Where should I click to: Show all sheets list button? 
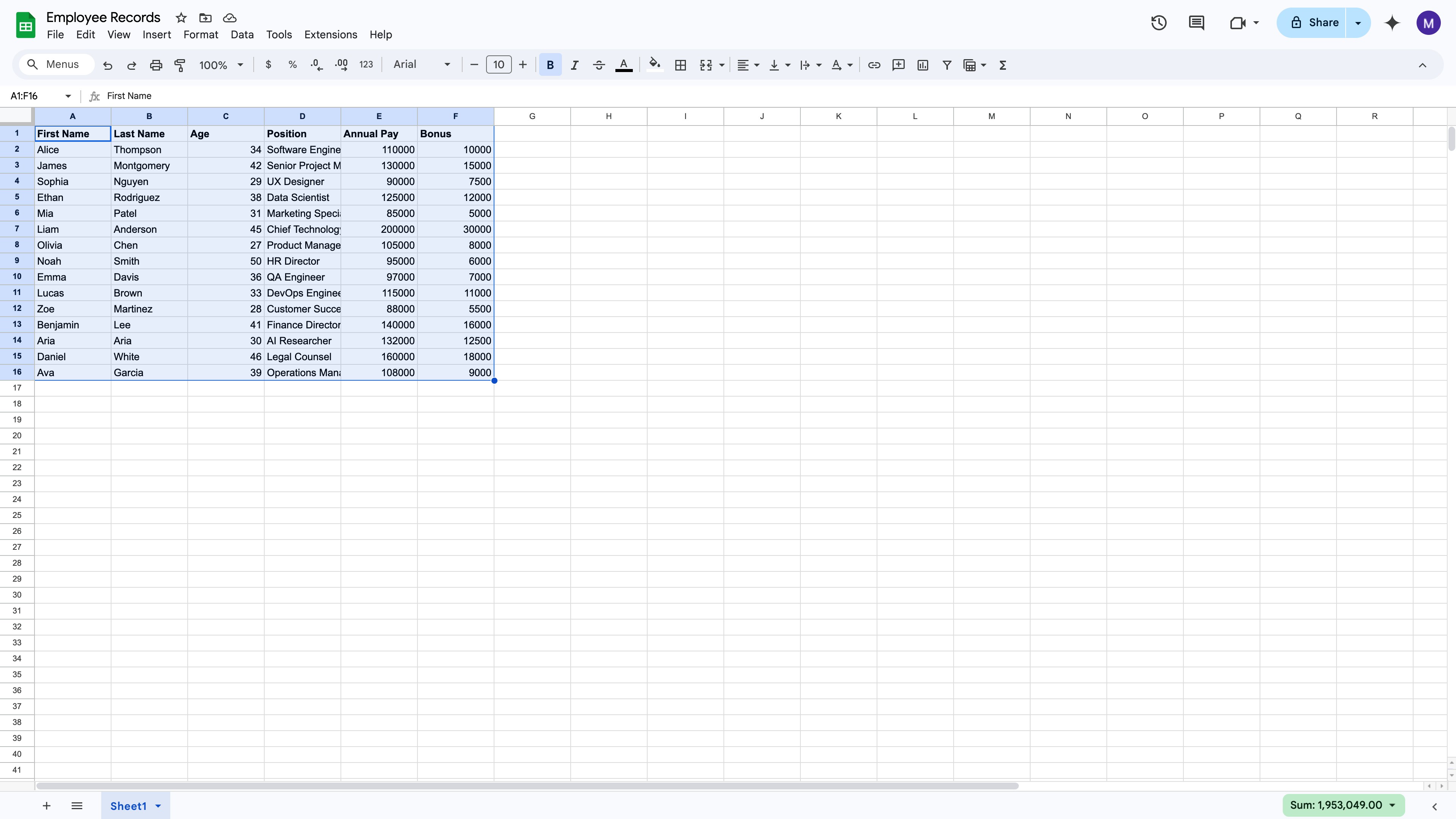77,806
